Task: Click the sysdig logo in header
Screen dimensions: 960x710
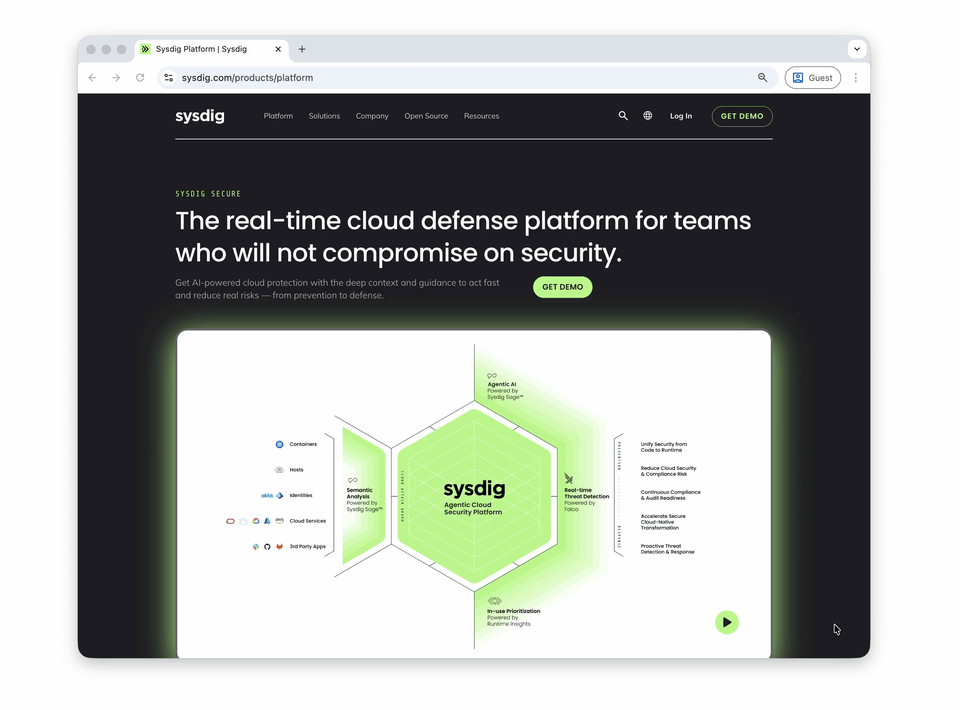Action: 200,116
